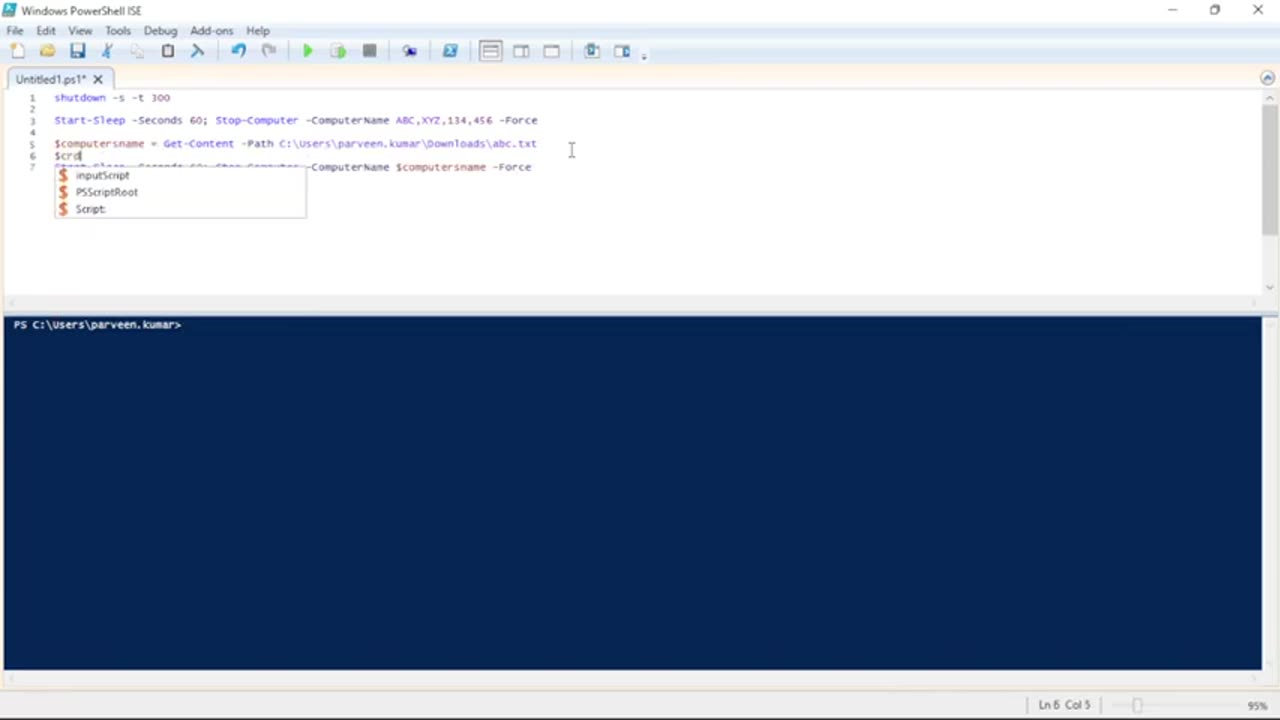Click the Start-Sleep command on line 3
Viewport: 1280px width, 720px height.
(90, 120)
